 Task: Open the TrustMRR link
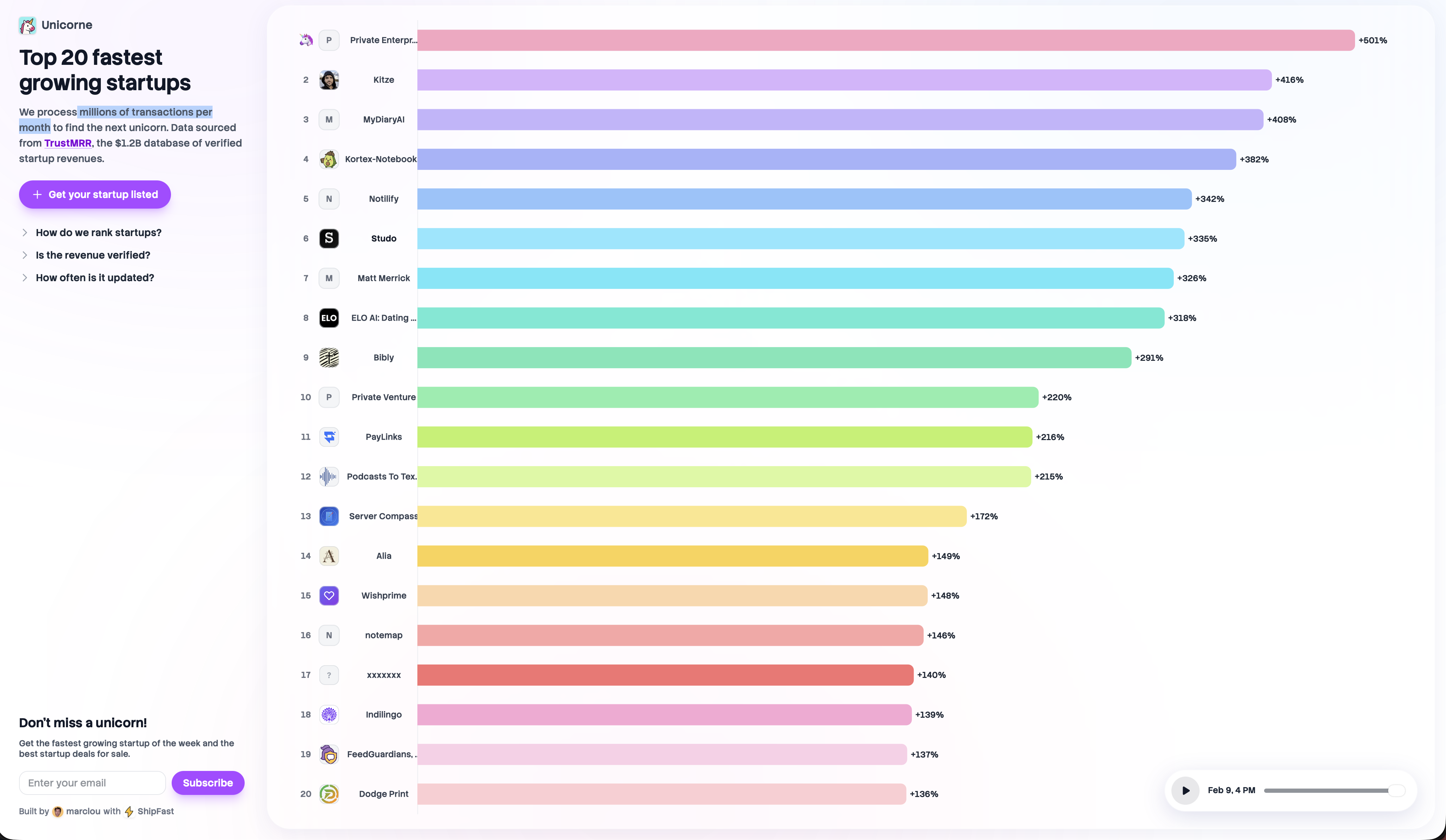68,143
